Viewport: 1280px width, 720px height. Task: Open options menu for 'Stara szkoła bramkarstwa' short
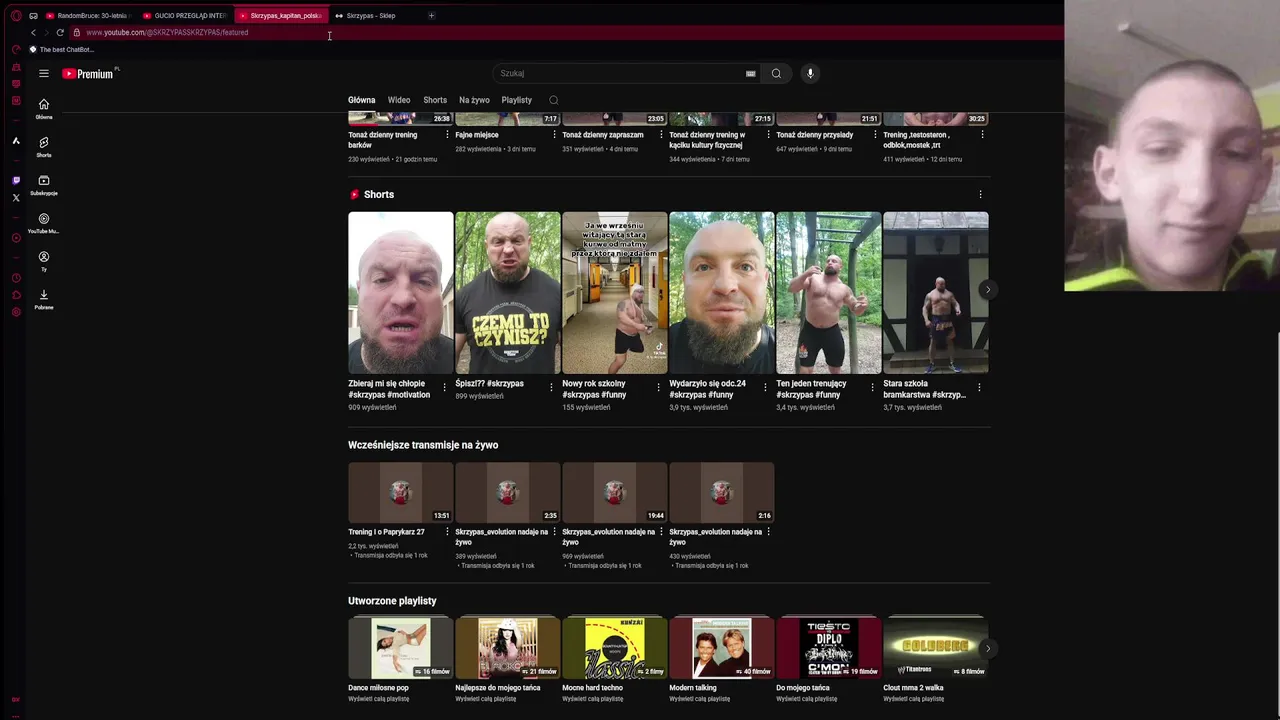(979, 388)
